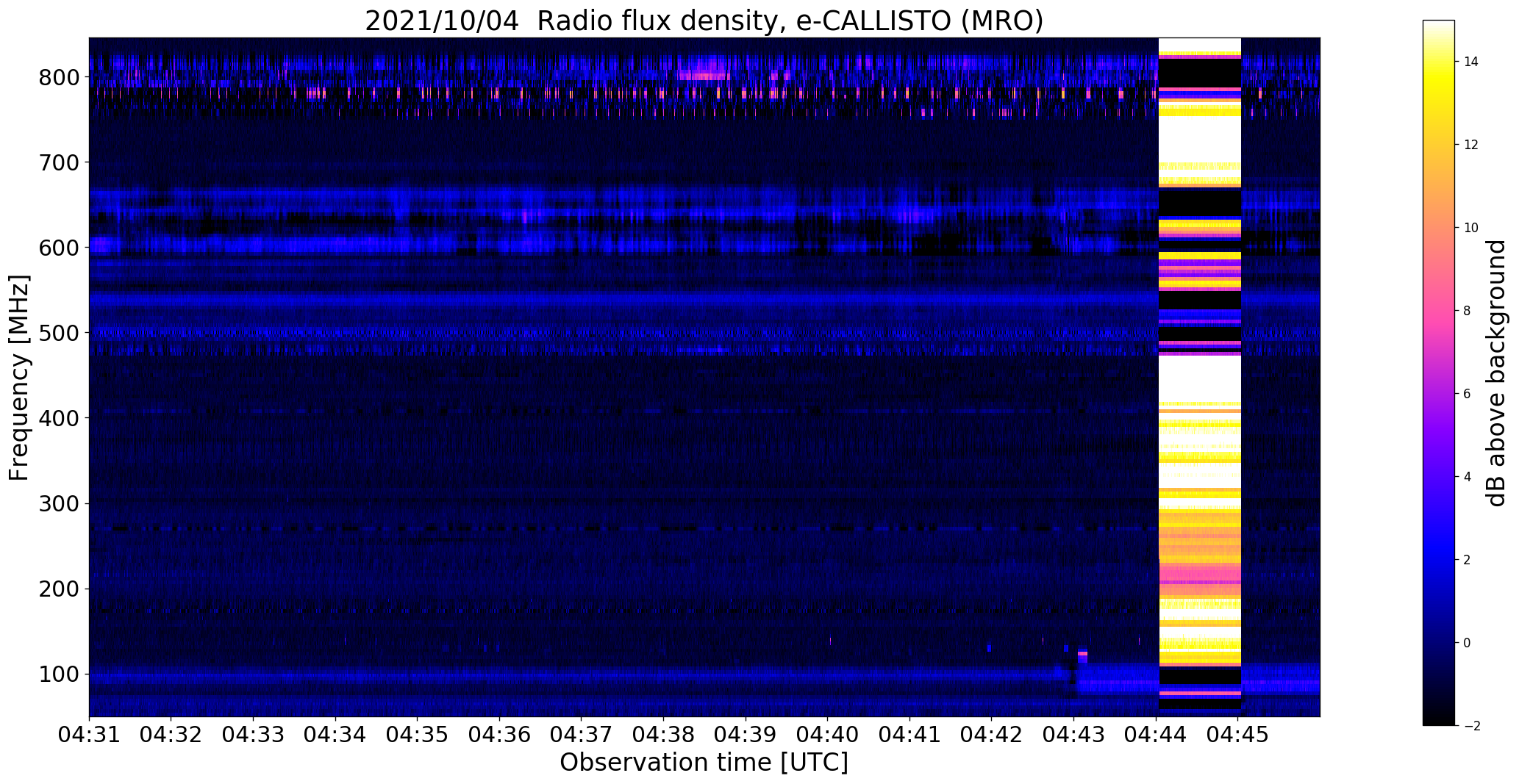Click the colorbar tick label 10
Screen dimensions: 1519x784
click(1471, 228)
